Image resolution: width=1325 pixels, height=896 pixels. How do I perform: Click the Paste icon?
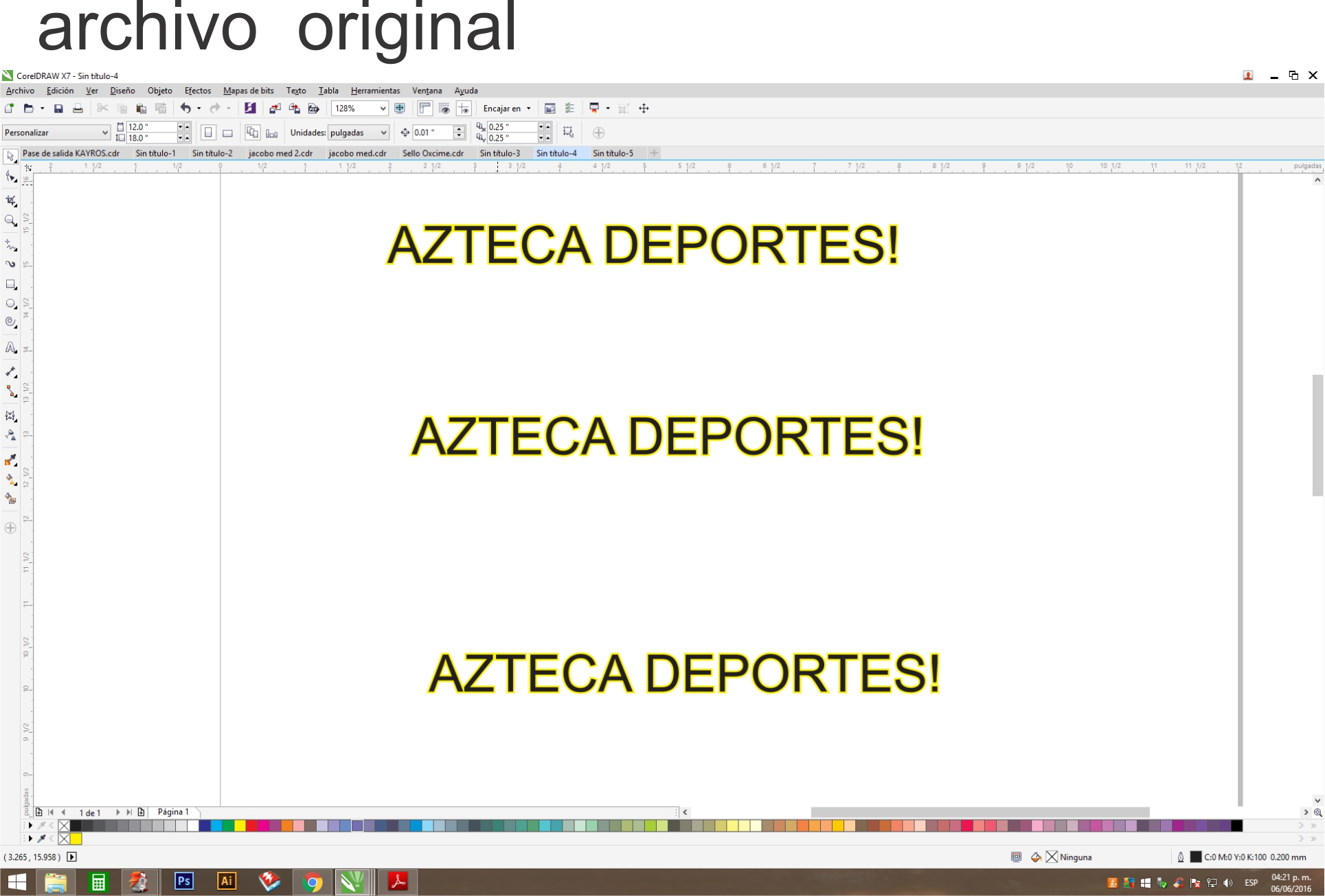coord(141,108)
